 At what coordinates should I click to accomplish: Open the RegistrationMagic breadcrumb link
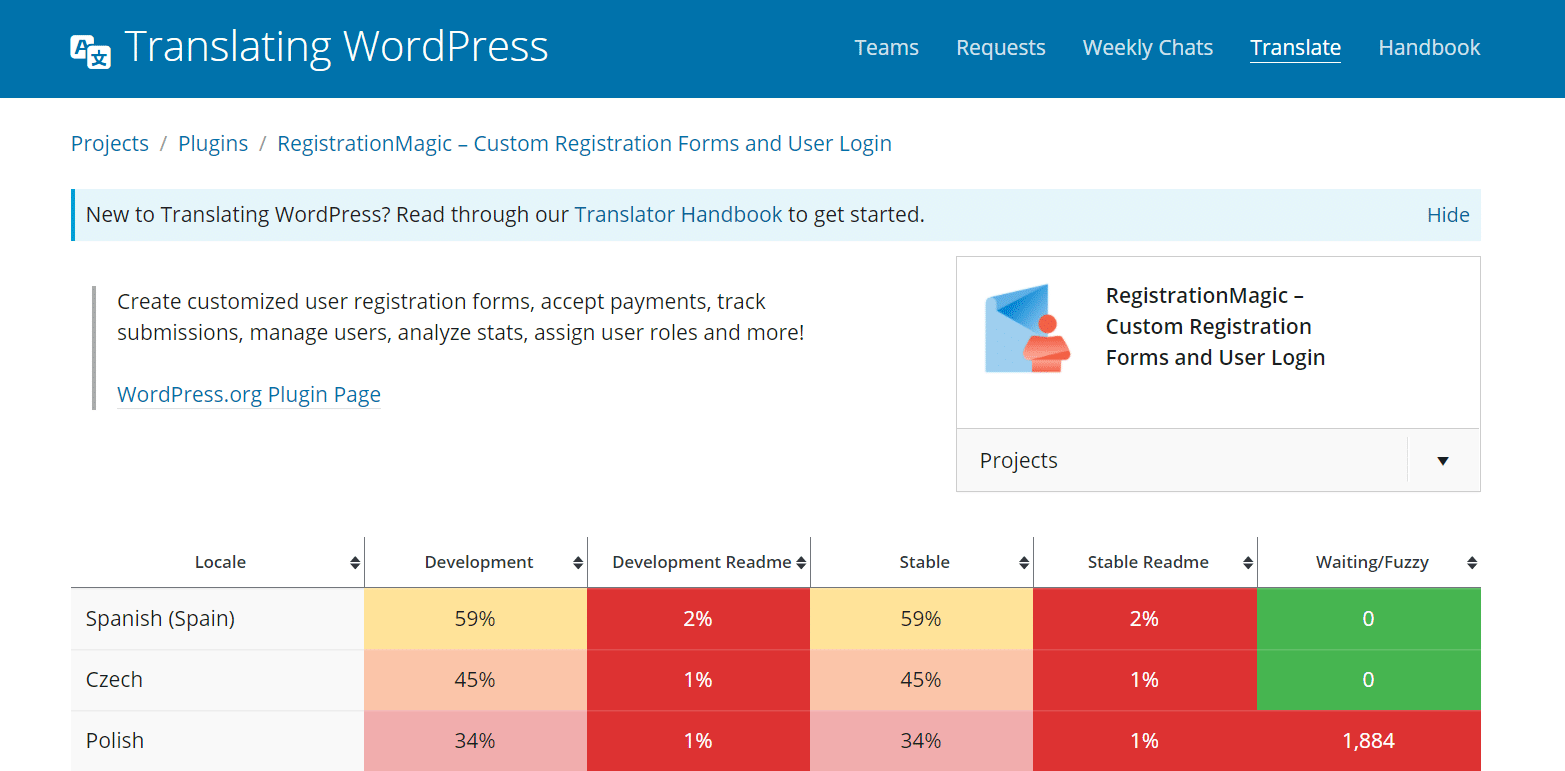[x=584, y=143]
